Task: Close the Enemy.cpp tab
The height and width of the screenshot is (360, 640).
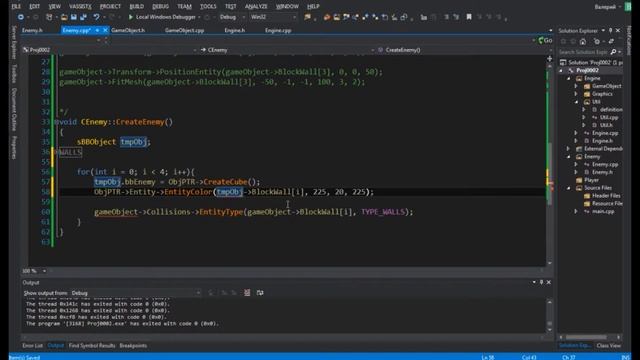Action: pos(105,30)
